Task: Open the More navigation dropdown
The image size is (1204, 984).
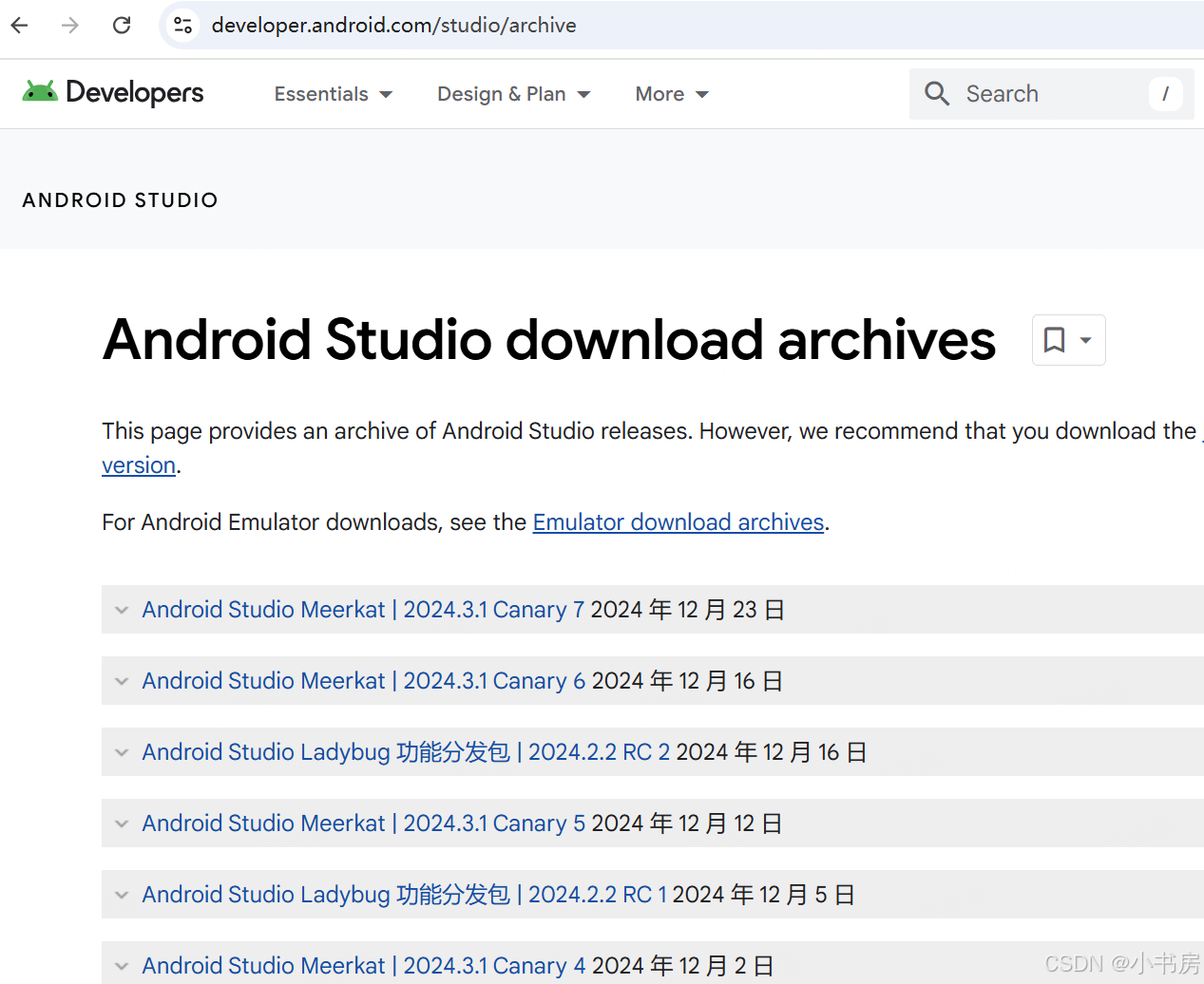Action: [x=671, y=94]
